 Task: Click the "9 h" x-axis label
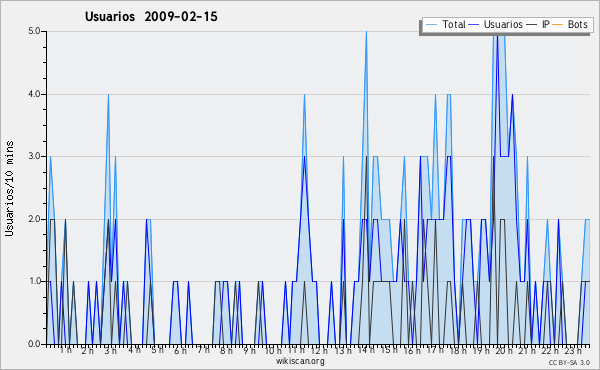[249, 351]
